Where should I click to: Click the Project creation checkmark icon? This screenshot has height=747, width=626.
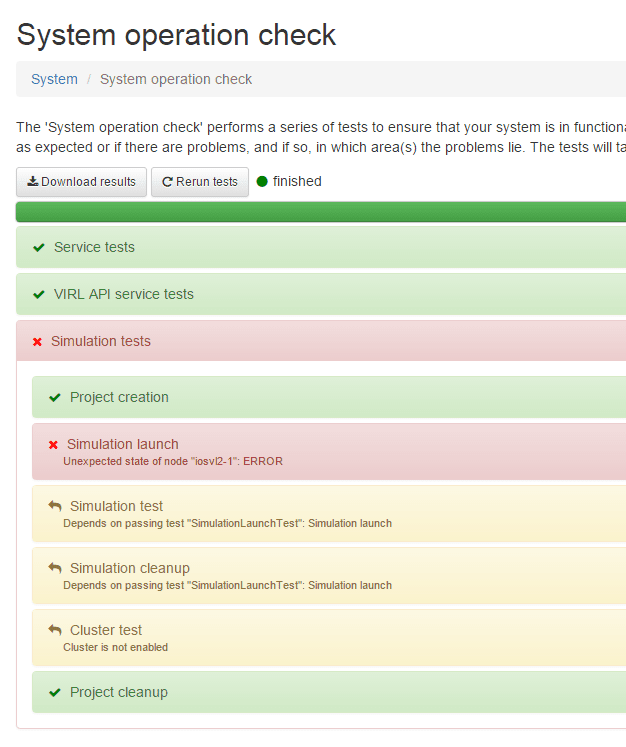55,397
